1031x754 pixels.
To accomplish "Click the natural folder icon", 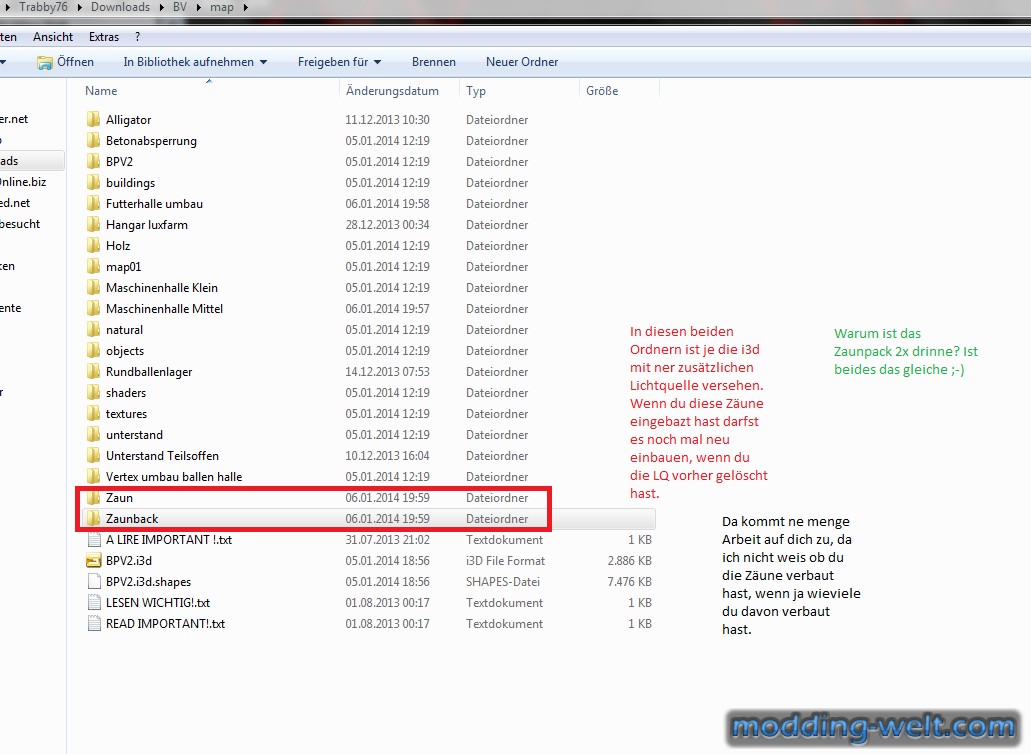I will pyautogui.click(x=93, y=330).
